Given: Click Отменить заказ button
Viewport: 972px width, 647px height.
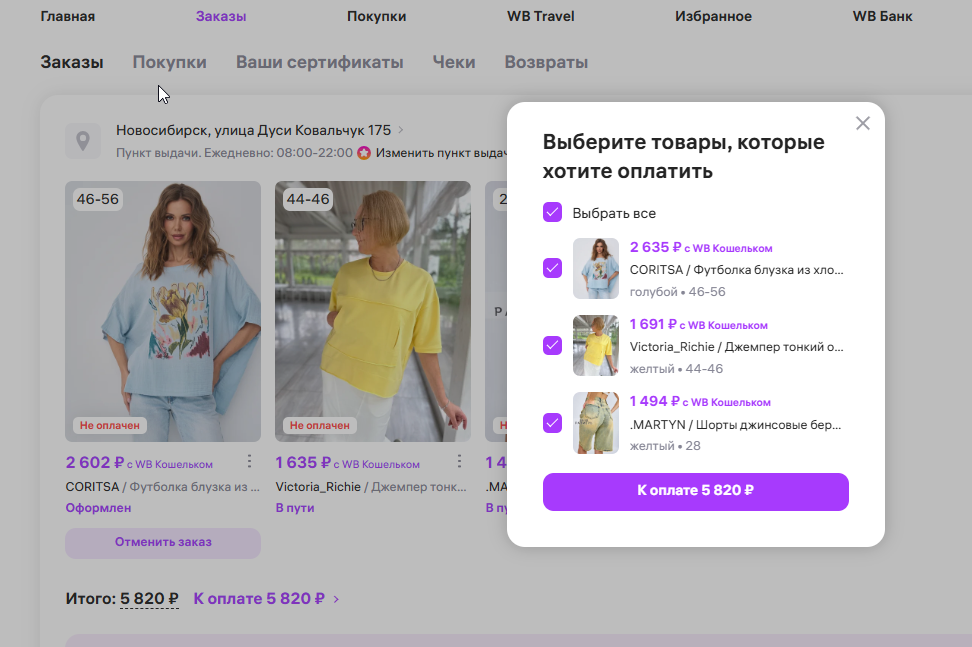Looking at the screenshot, I should pos(163,542).
